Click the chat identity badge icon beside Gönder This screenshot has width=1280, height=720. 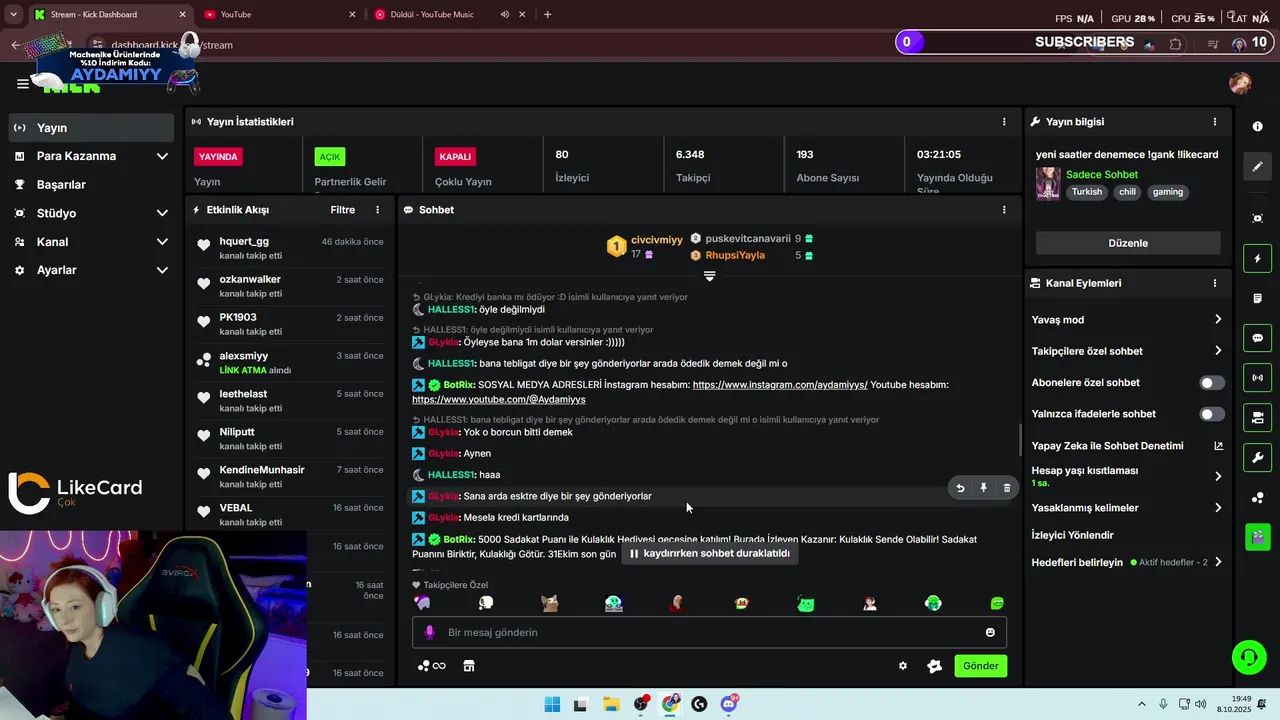tap(935, 666)
